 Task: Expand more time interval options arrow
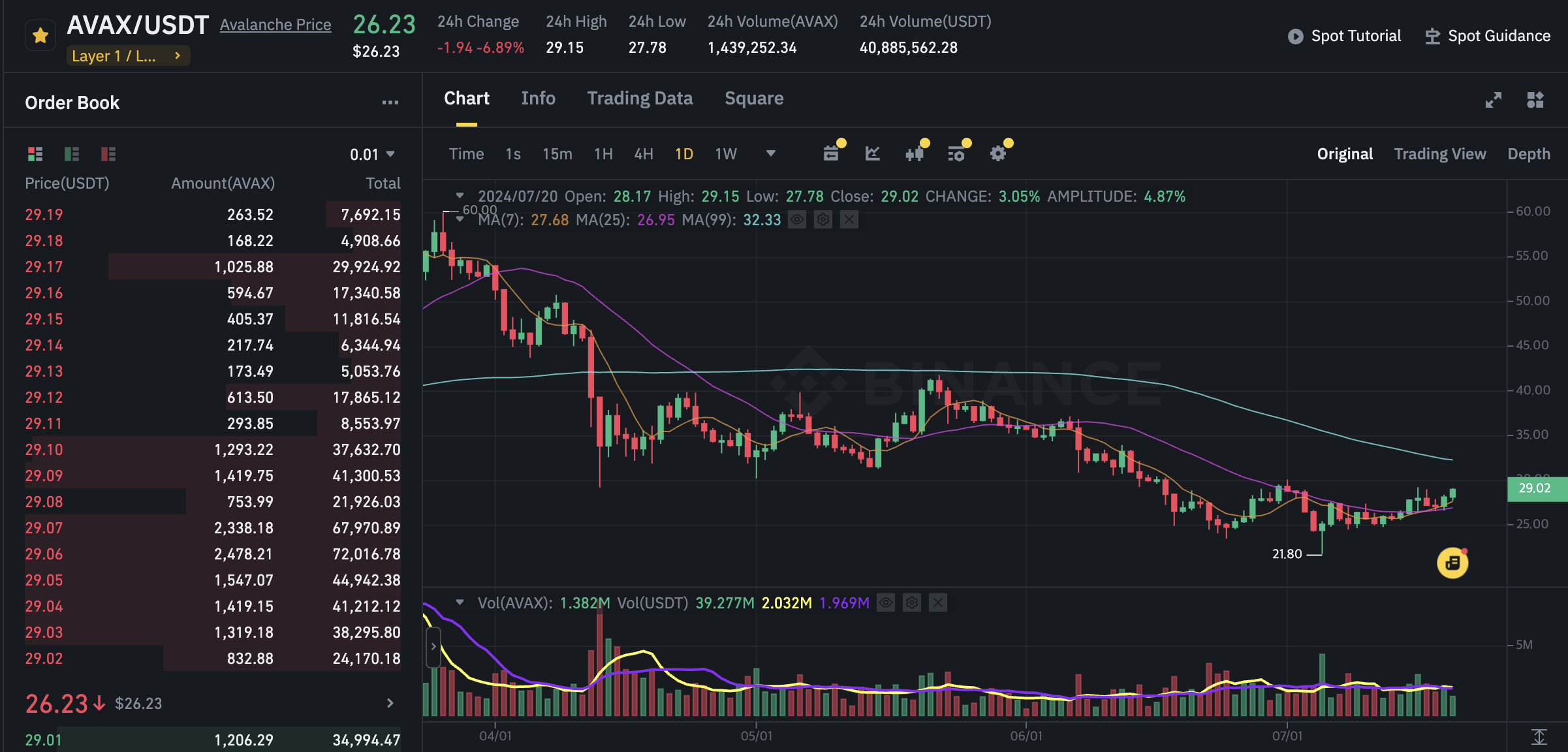click(x=770, y=153)
